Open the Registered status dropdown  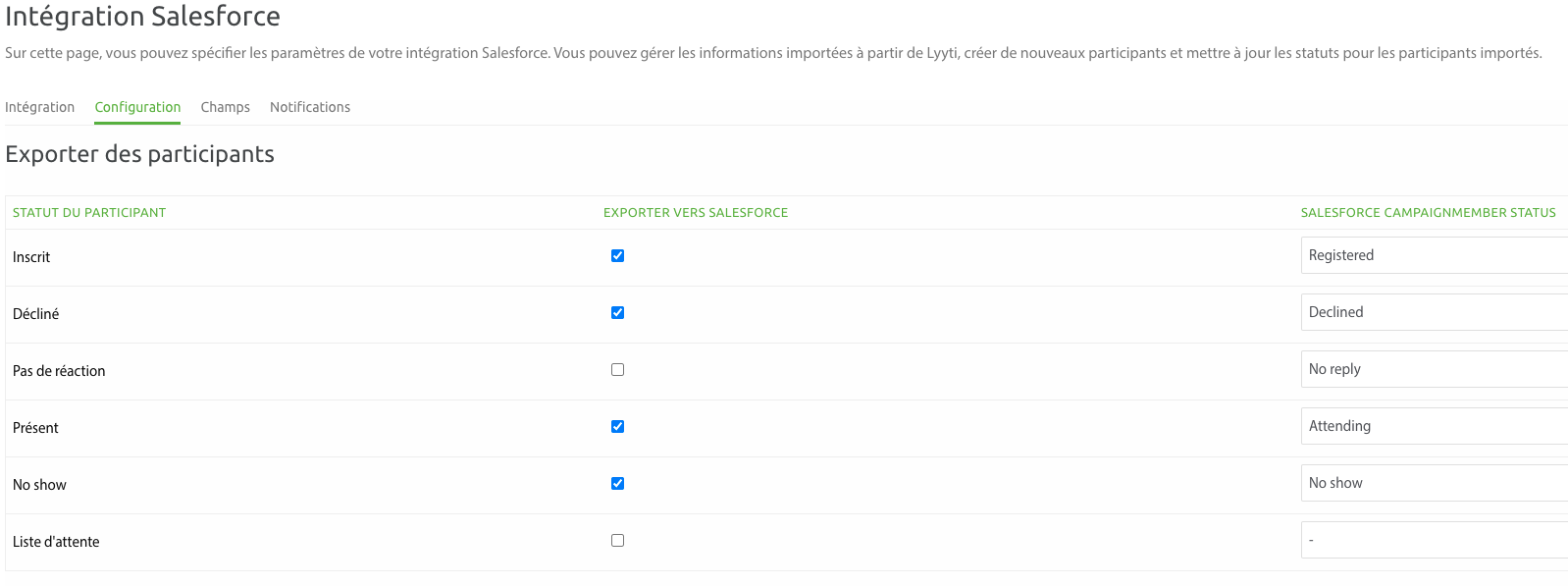coord(1433,255)
